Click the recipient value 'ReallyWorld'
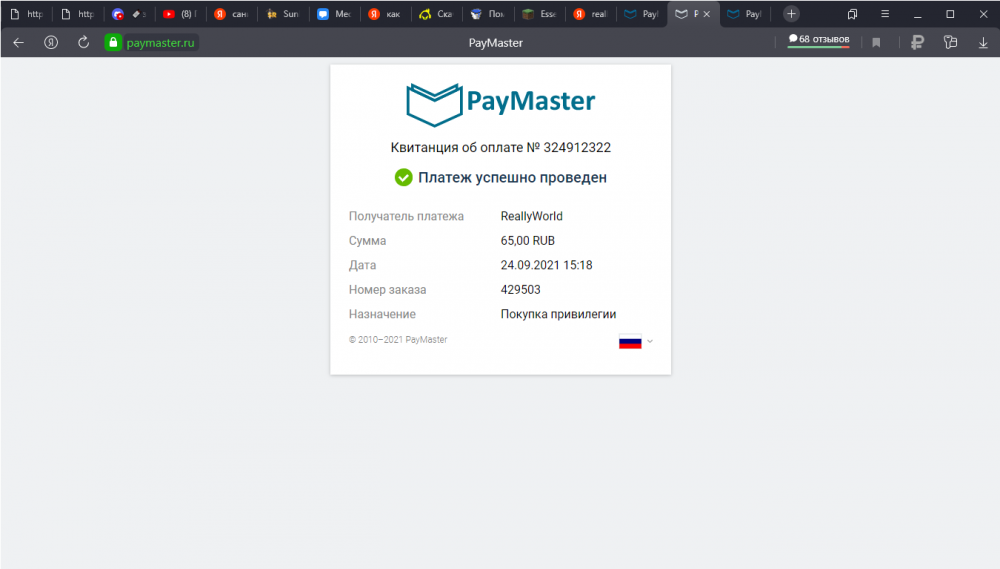The image size is (1000, 569). (531, 216)
